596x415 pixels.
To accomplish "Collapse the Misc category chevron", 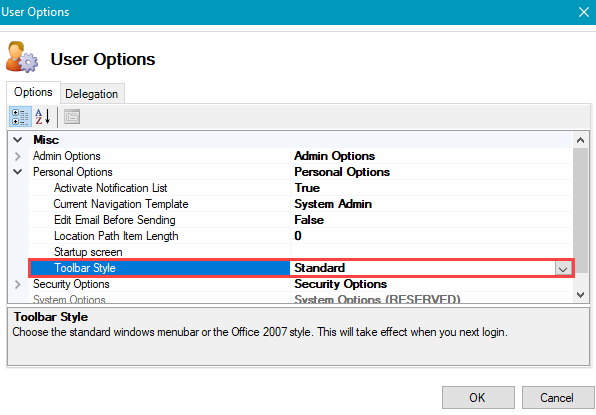I will point(17,140).
